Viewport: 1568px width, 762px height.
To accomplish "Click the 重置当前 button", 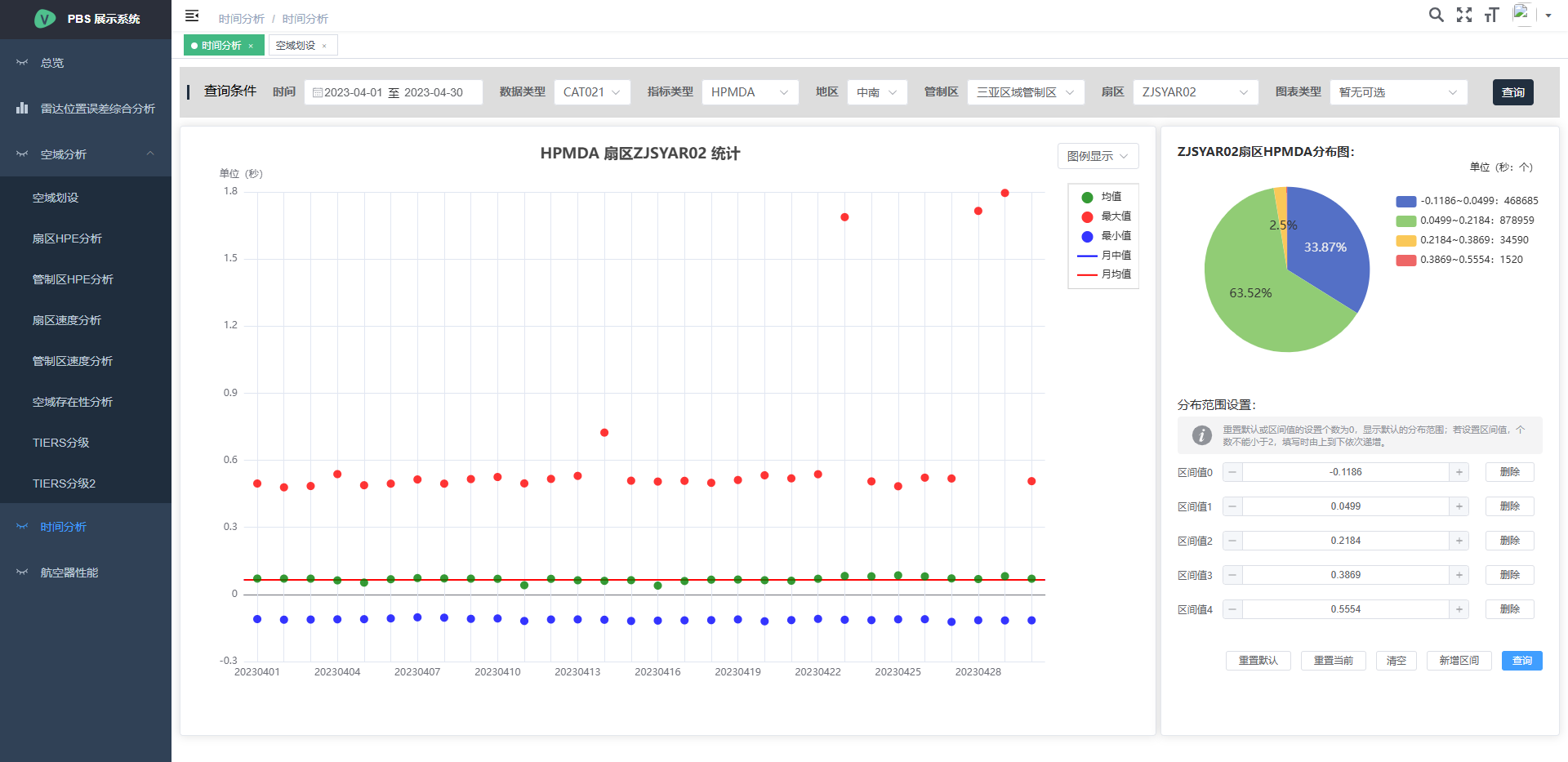I will (1333, 661).
